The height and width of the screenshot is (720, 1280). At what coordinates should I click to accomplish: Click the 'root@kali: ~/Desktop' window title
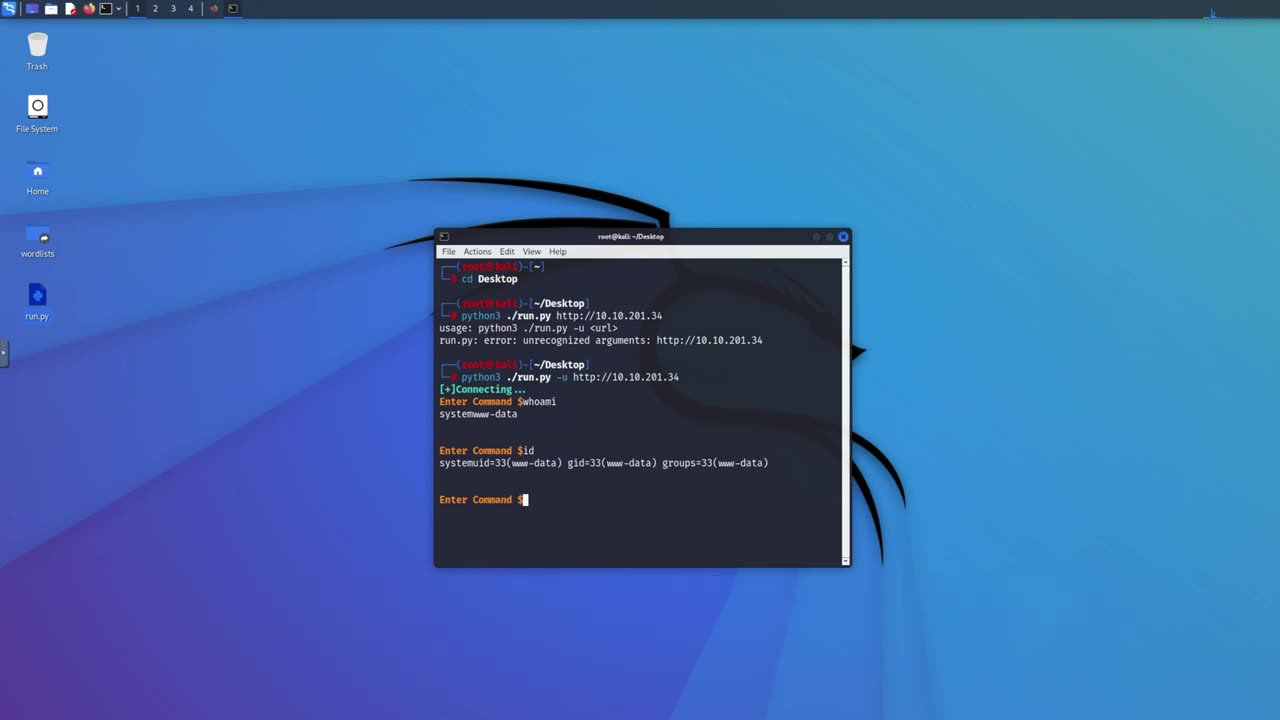pos(631,237)
